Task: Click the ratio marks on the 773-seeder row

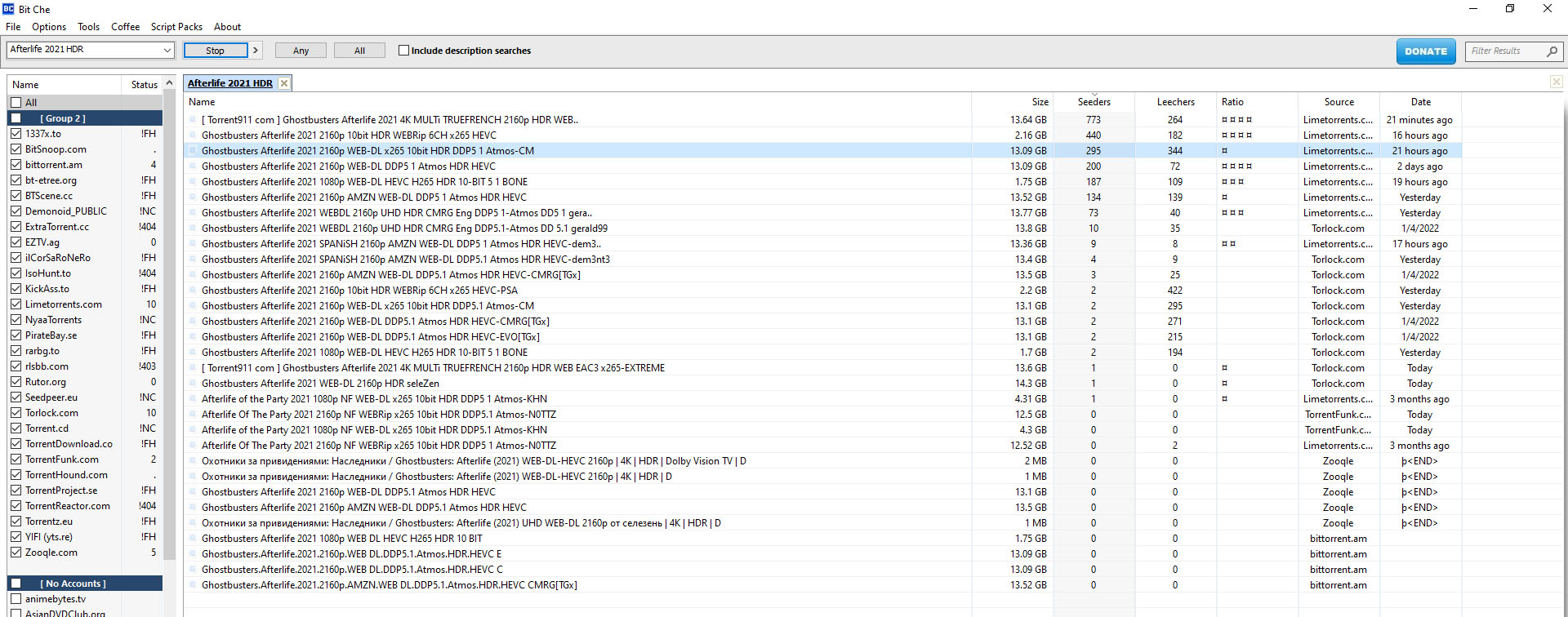Action: (1236, 120)
